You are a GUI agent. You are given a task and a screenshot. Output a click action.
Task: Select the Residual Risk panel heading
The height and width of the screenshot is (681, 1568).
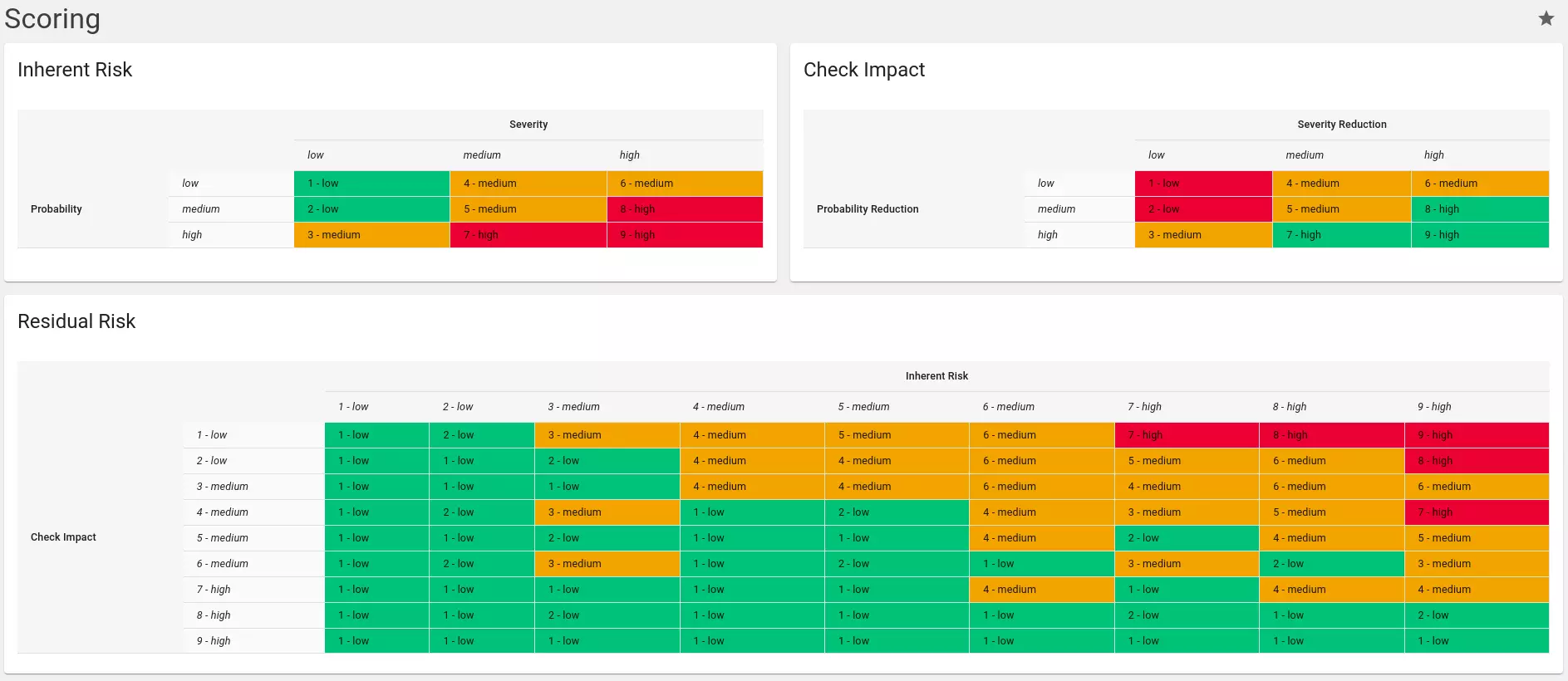pos(76,321)
